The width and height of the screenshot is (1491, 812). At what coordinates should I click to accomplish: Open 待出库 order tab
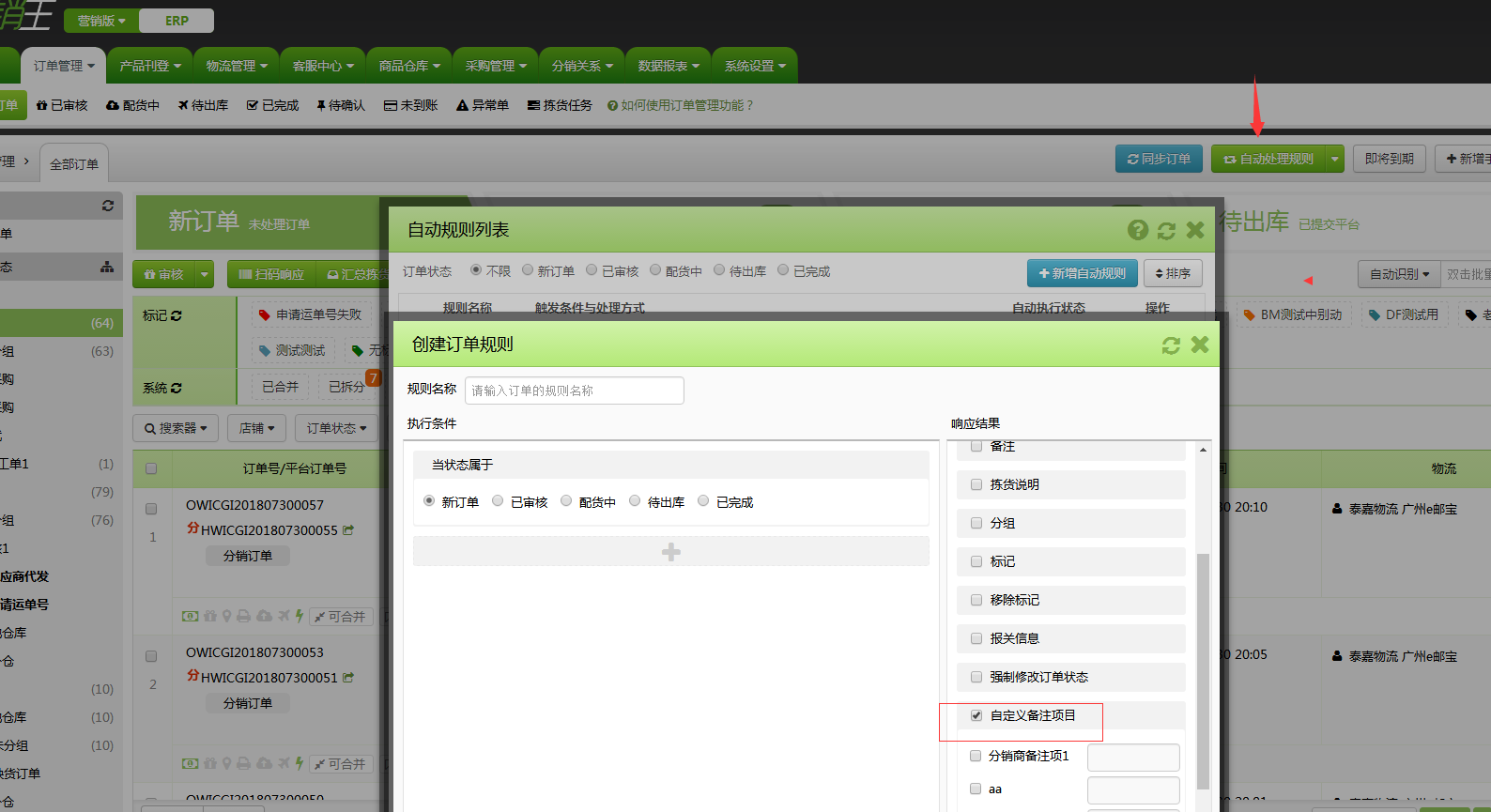(204, 105)
